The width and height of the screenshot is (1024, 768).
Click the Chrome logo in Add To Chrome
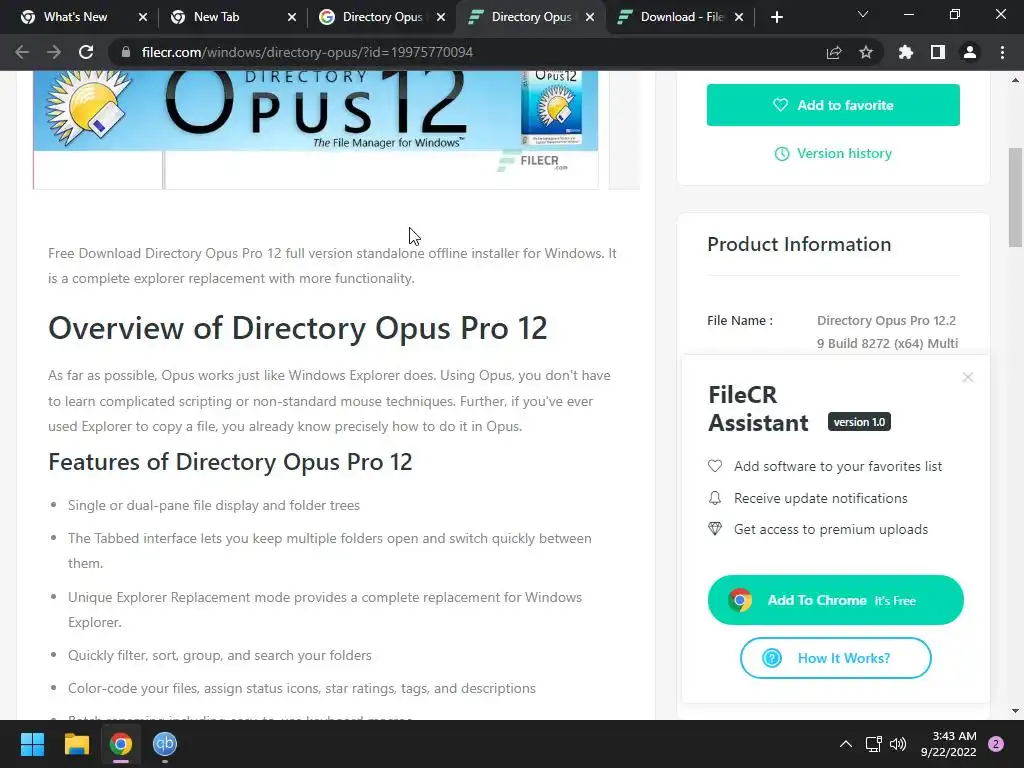pos(740,600)
